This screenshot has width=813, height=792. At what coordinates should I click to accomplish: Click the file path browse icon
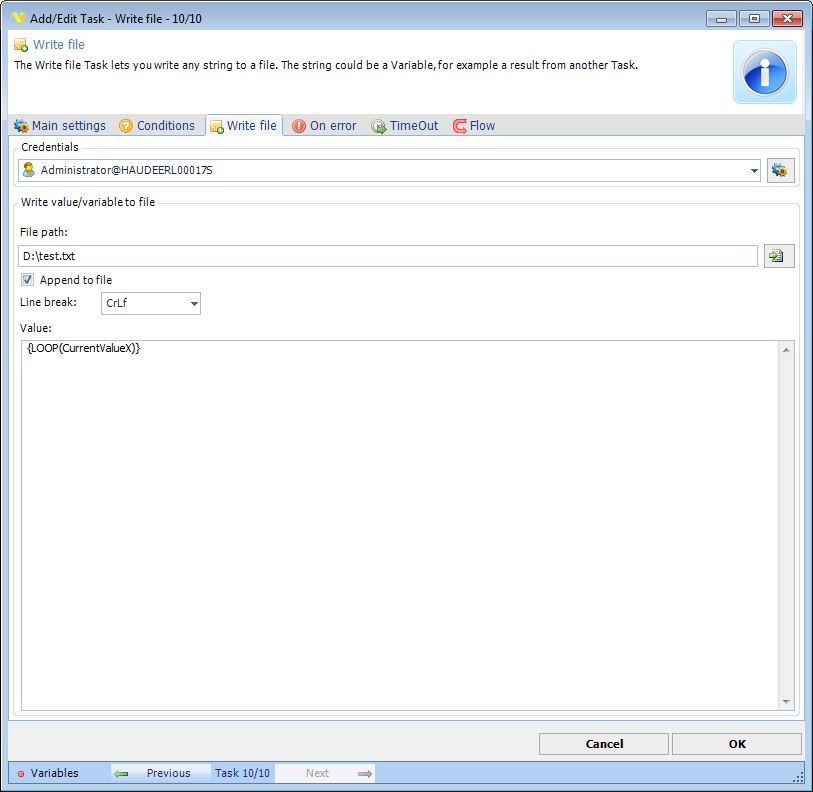pos(779,256)
